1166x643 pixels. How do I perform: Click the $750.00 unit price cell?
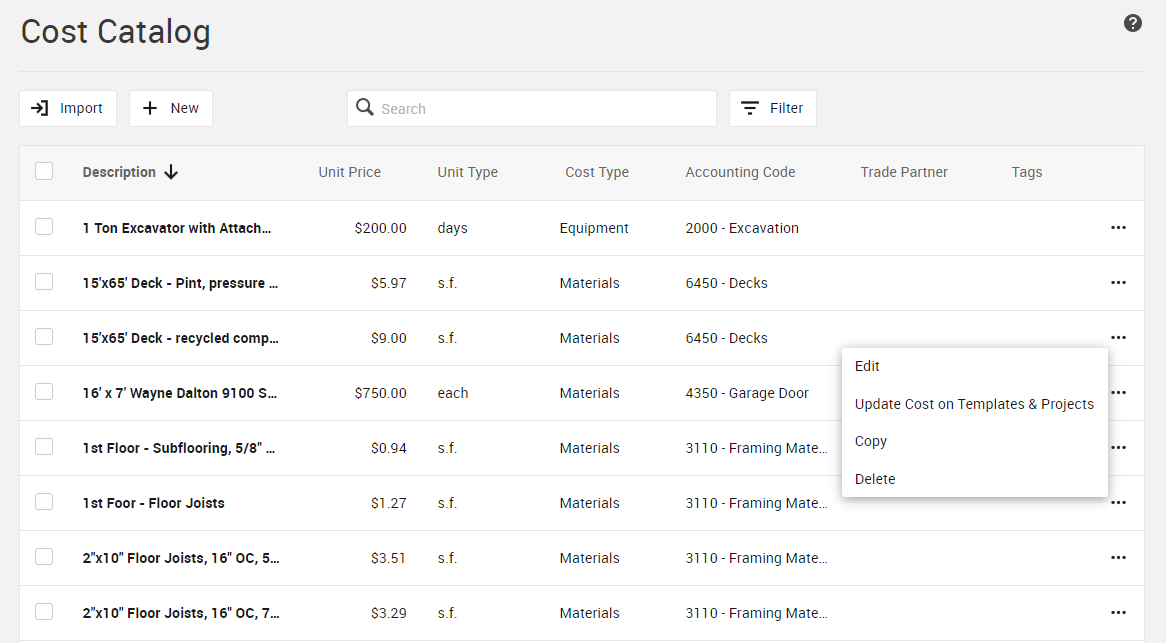pyautogui.click(x=380, y=393)
